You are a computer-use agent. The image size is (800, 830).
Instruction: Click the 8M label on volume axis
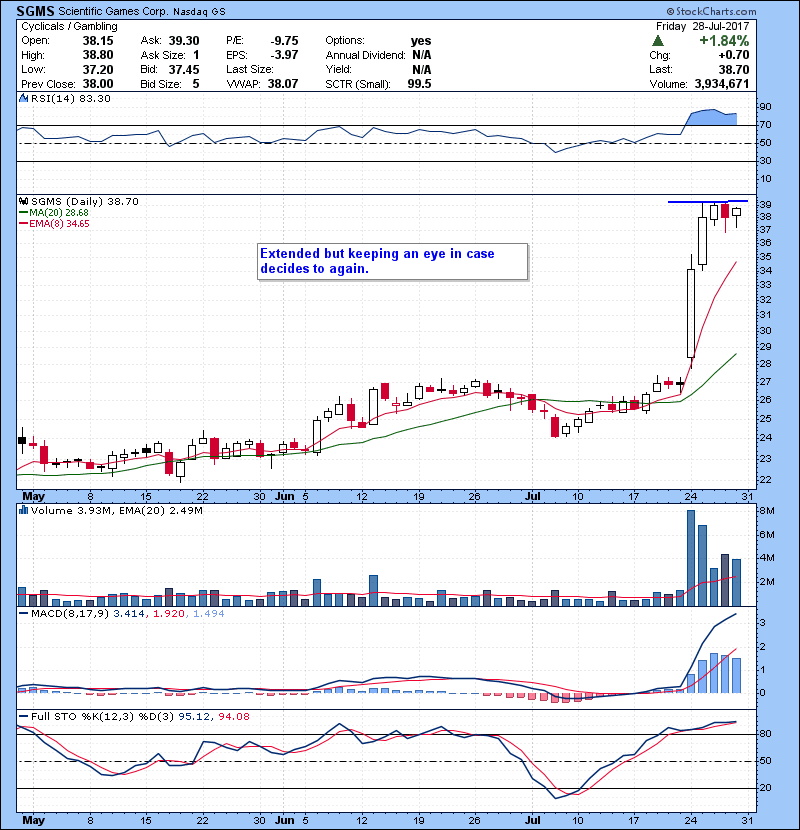tap(767, 511)
